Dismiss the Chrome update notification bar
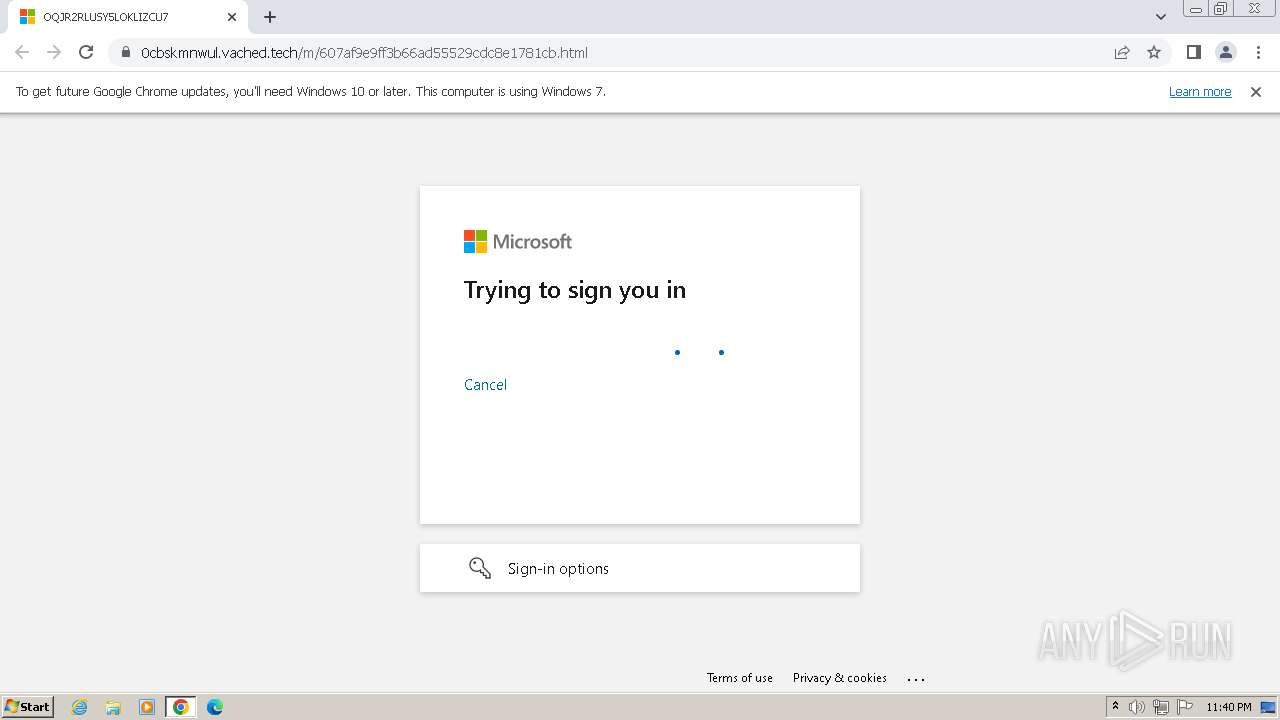 click(x=1256, y=92)
